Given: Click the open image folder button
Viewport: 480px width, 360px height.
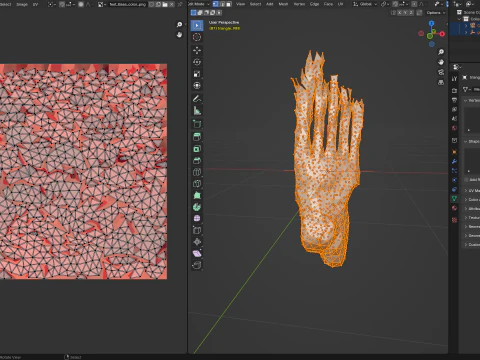Looking at the screenshot, I should point(165,4).
